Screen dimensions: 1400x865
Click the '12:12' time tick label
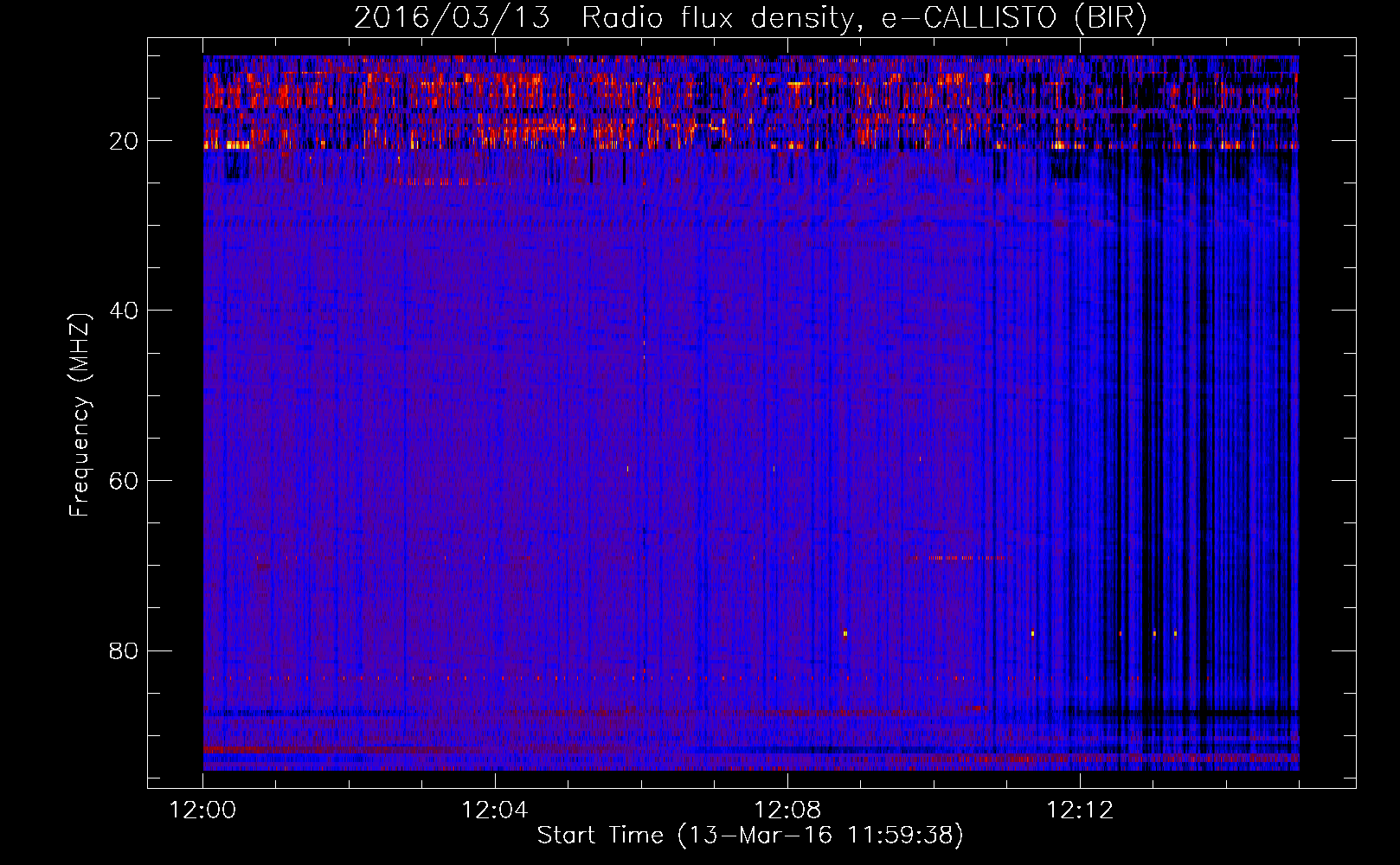pyautogui.click(x=1079, y=811)
